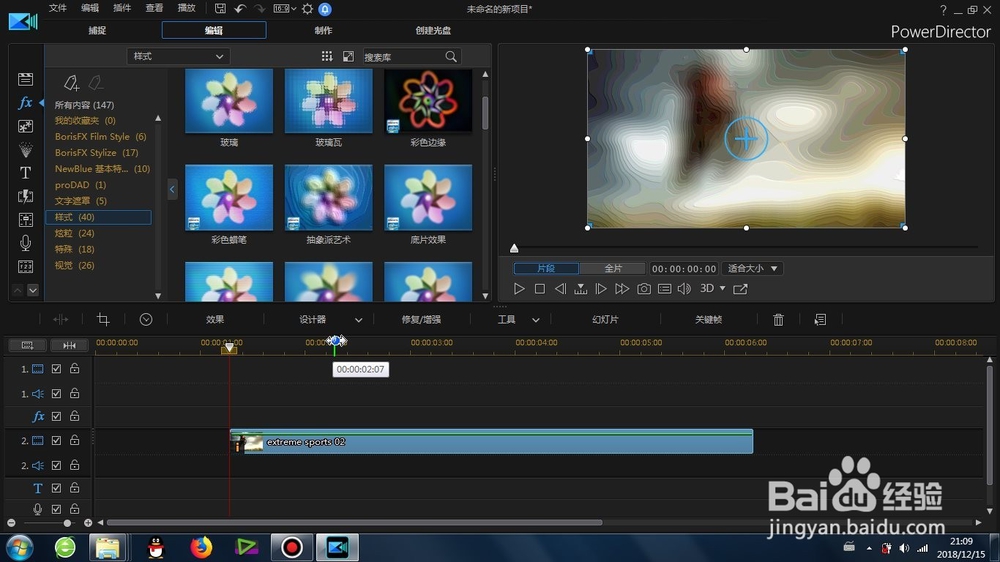Show hidden Windows tray icons arrow
Viewport: 1000px width, 562px height.
point(869,547)
